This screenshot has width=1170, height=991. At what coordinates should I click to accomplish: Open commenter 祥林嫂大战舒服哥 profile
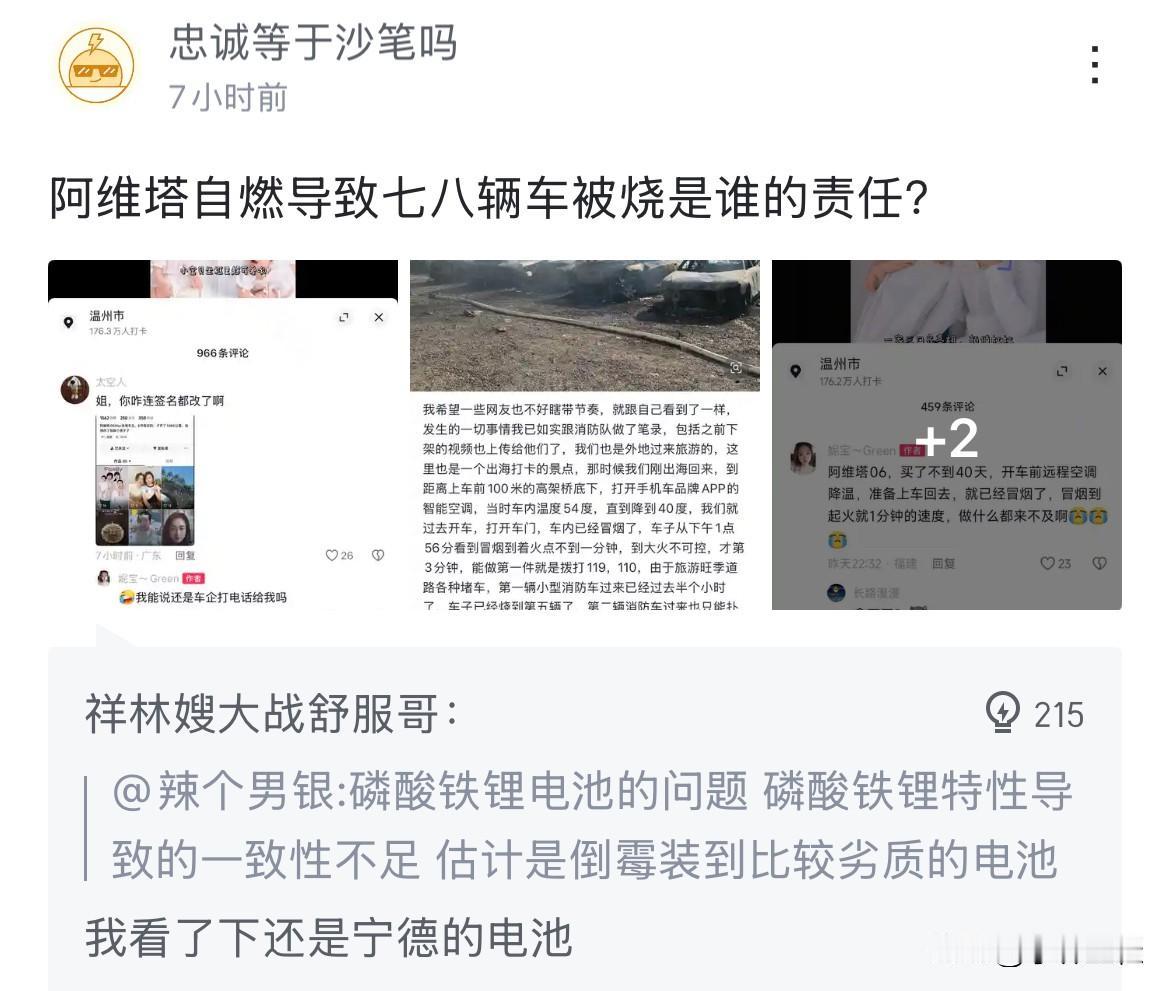[x=272, y=714]
